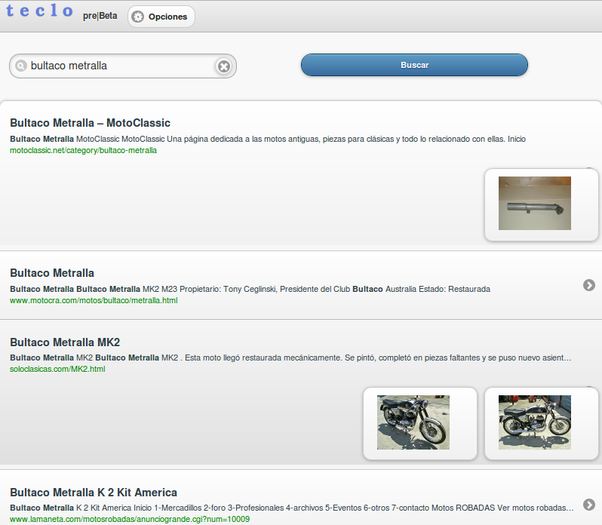Open the Bultaco Metralla MK2 result title
602x525 pixels.
pos(65,342)
